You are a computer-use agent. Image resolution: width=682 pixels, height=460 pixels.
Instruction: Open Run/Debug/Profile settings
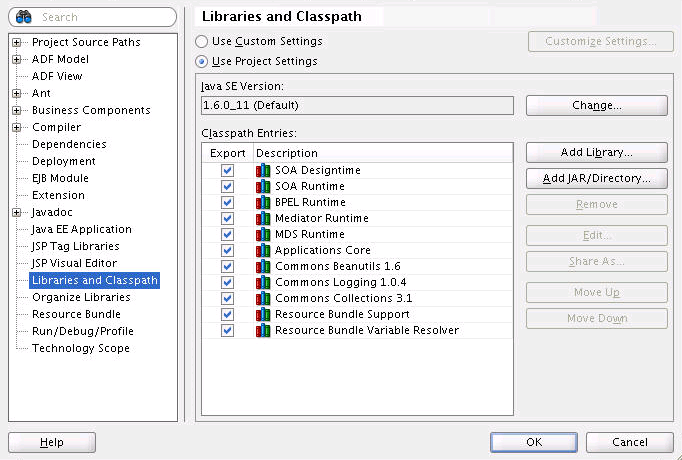tap(83, 331)
